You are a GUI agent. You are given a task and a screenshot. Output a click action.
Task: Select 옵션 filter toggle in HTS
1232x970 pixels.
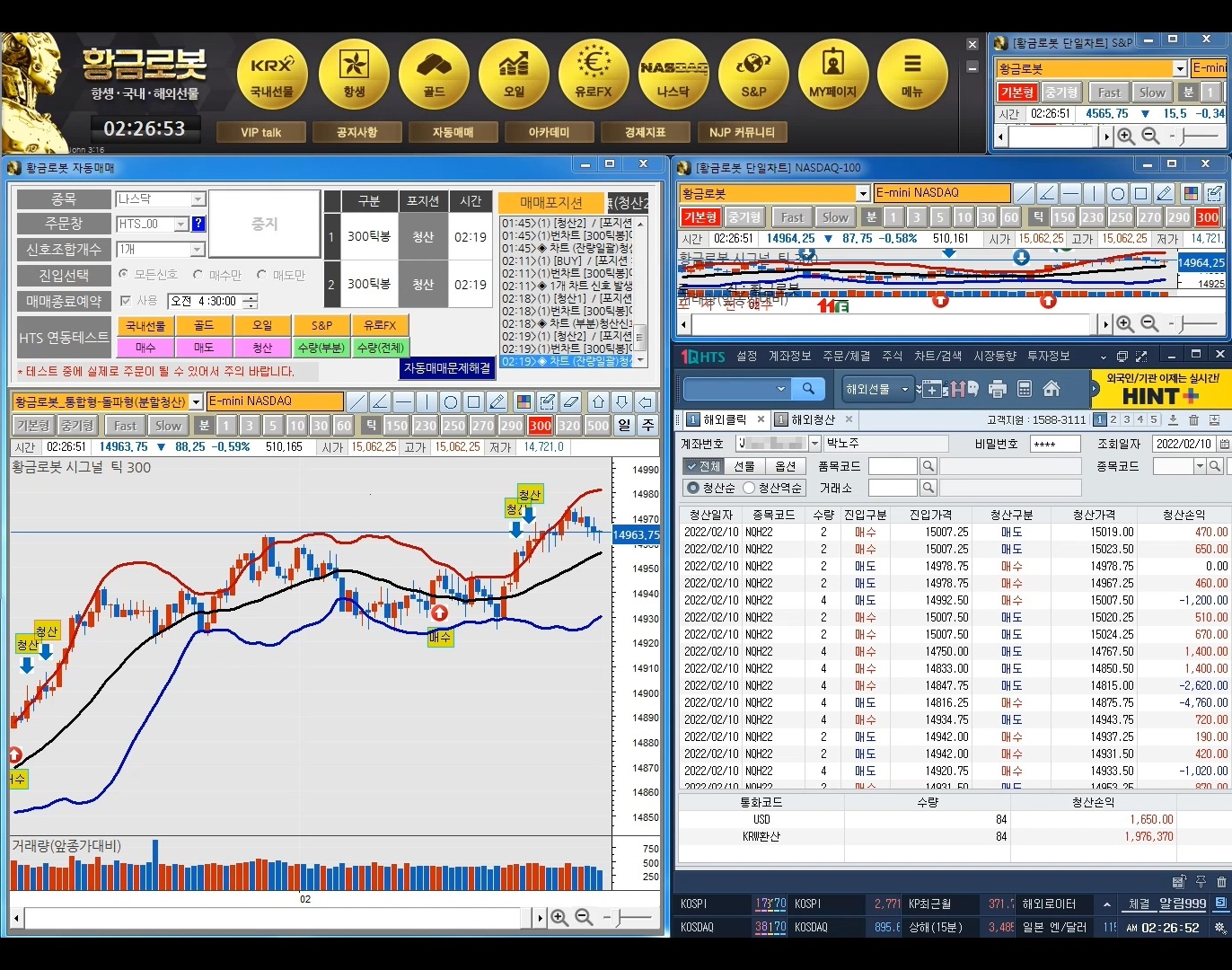786,466
